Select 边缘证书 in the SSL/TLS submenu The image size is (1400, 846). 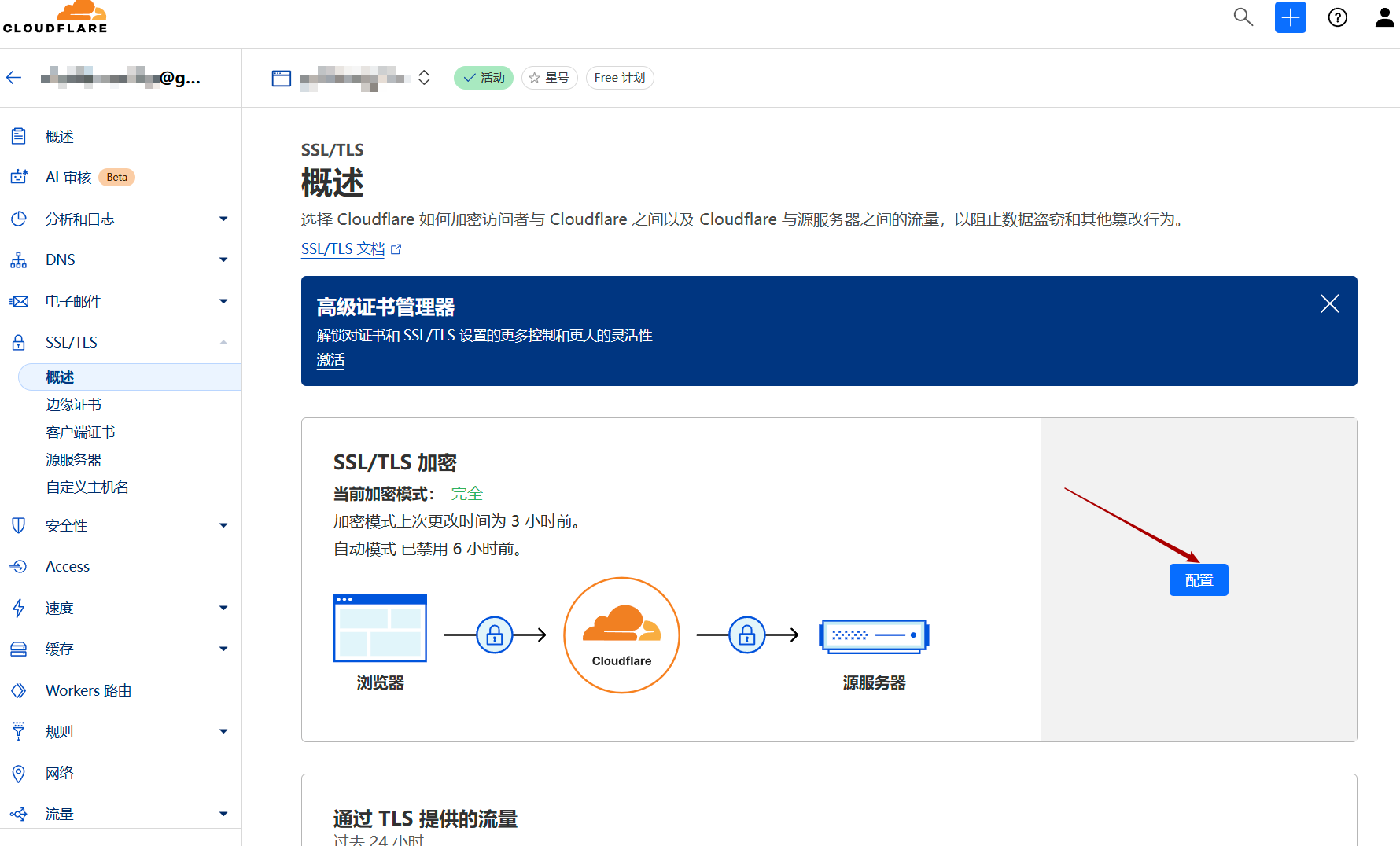pyautogui.click(x=74, y=404)
